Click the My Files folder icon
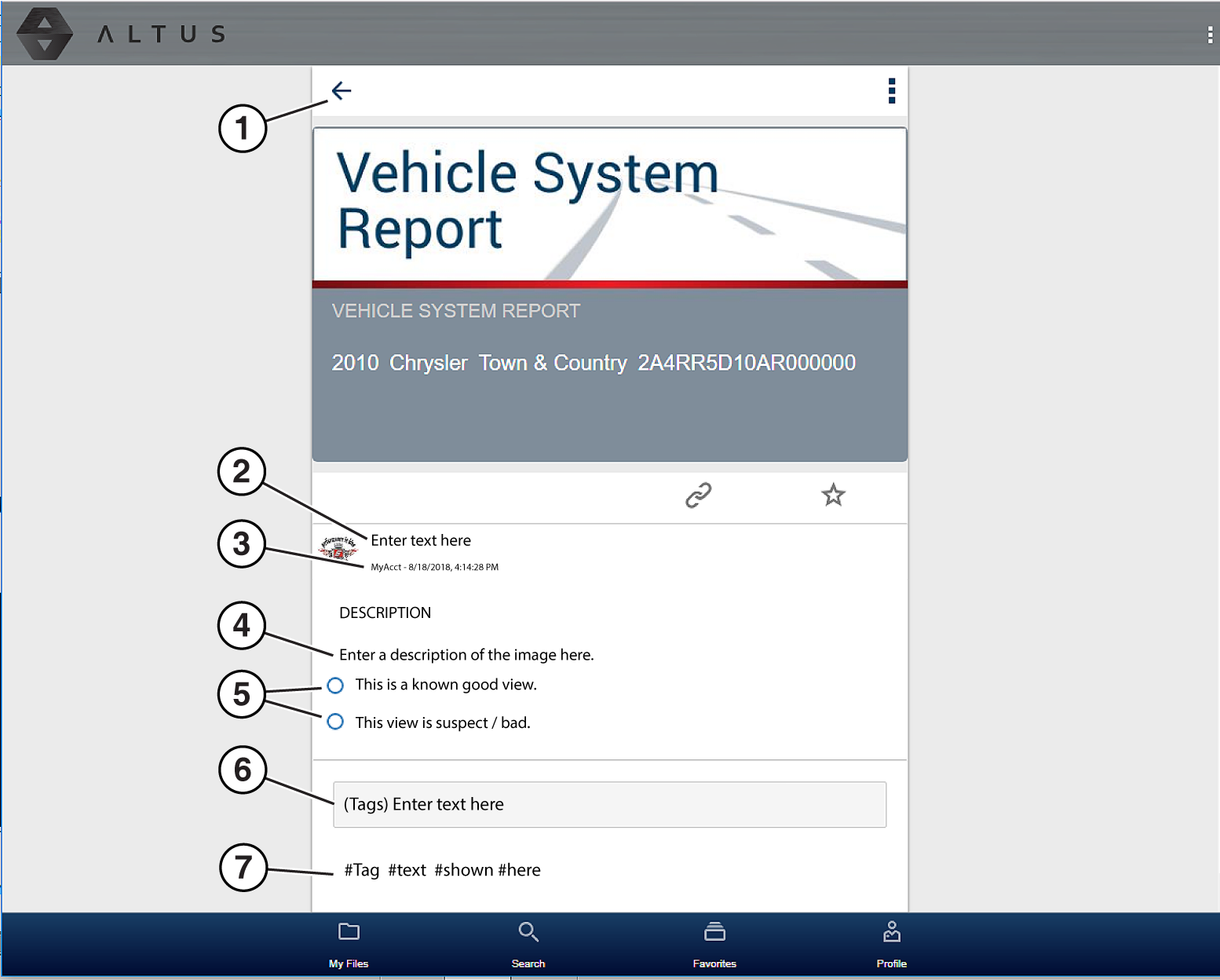This screenshot has width=1220, height=980. tap(349, 932)
